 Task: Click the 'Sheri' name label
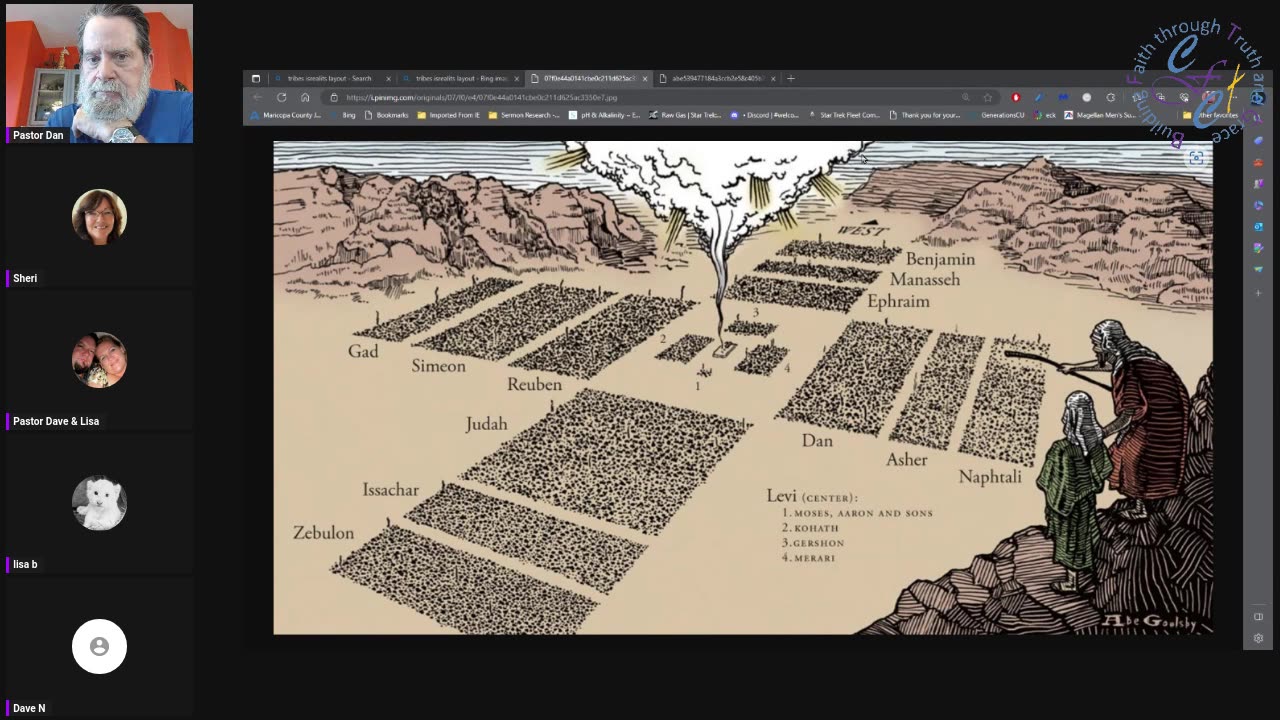pyautogui.click(x=25, y=278)
